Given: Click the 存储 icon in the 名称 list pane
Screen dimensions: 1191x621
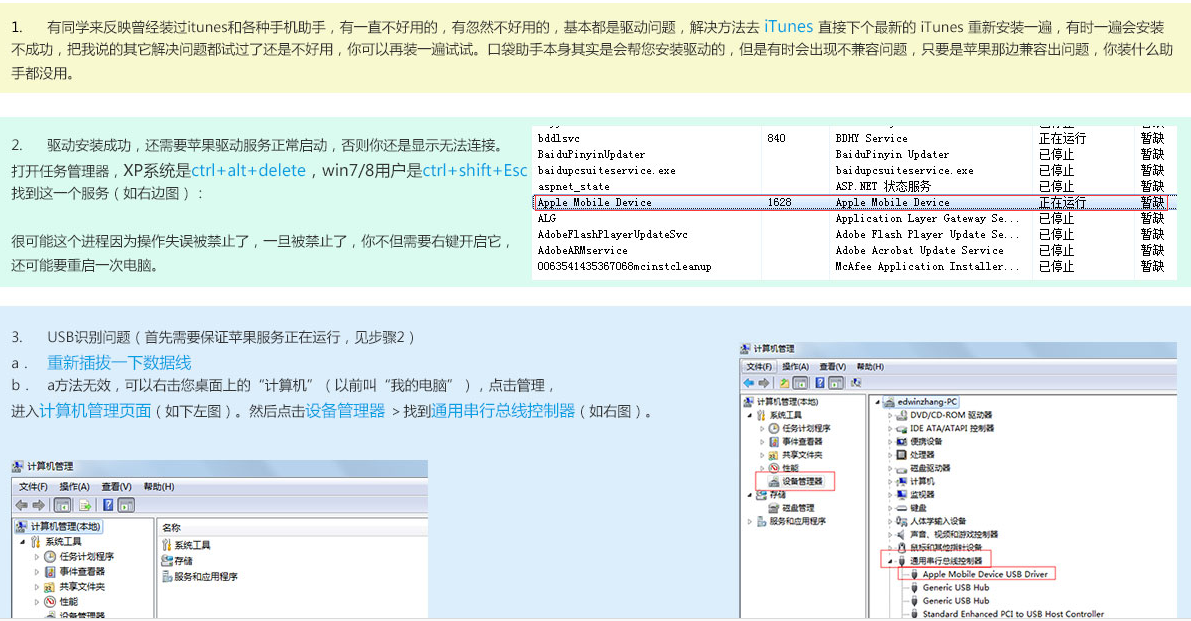Looking at the screenshot, I should pyautogui.click(x=167, y=560).
